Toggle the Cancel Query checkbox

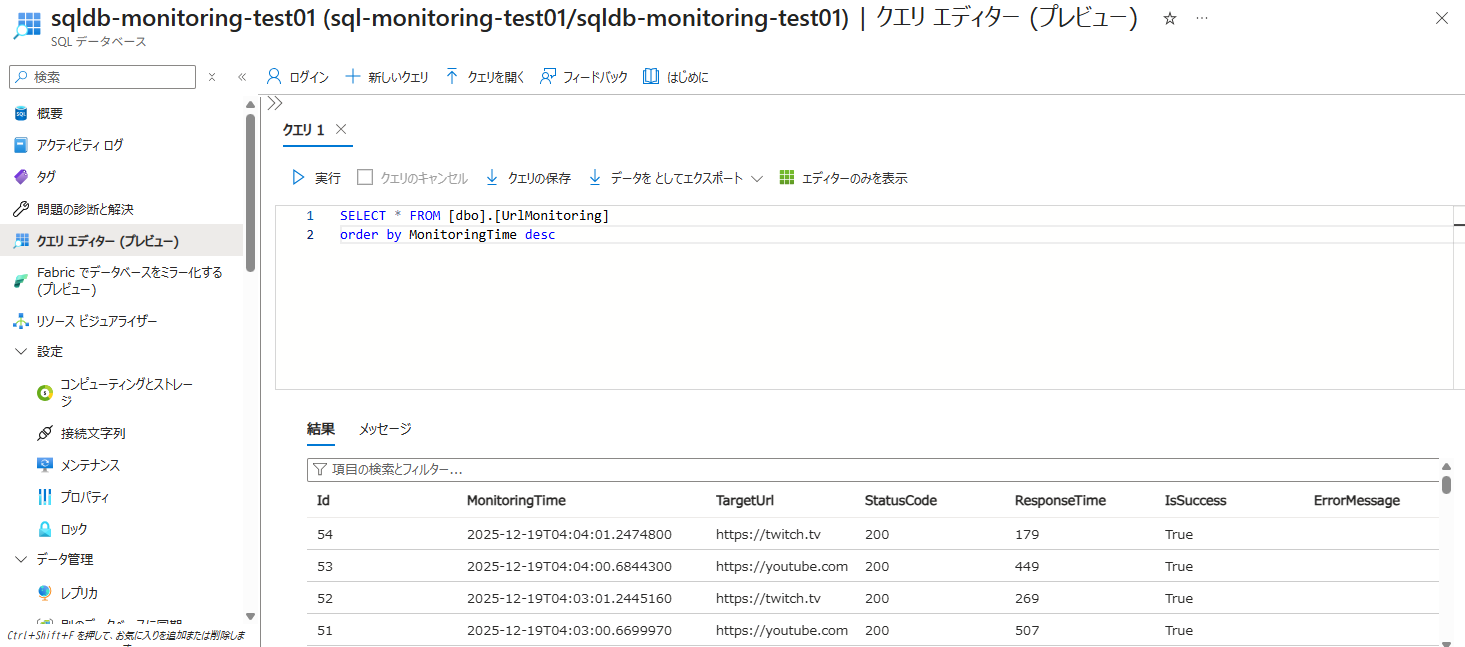(365, 178)
